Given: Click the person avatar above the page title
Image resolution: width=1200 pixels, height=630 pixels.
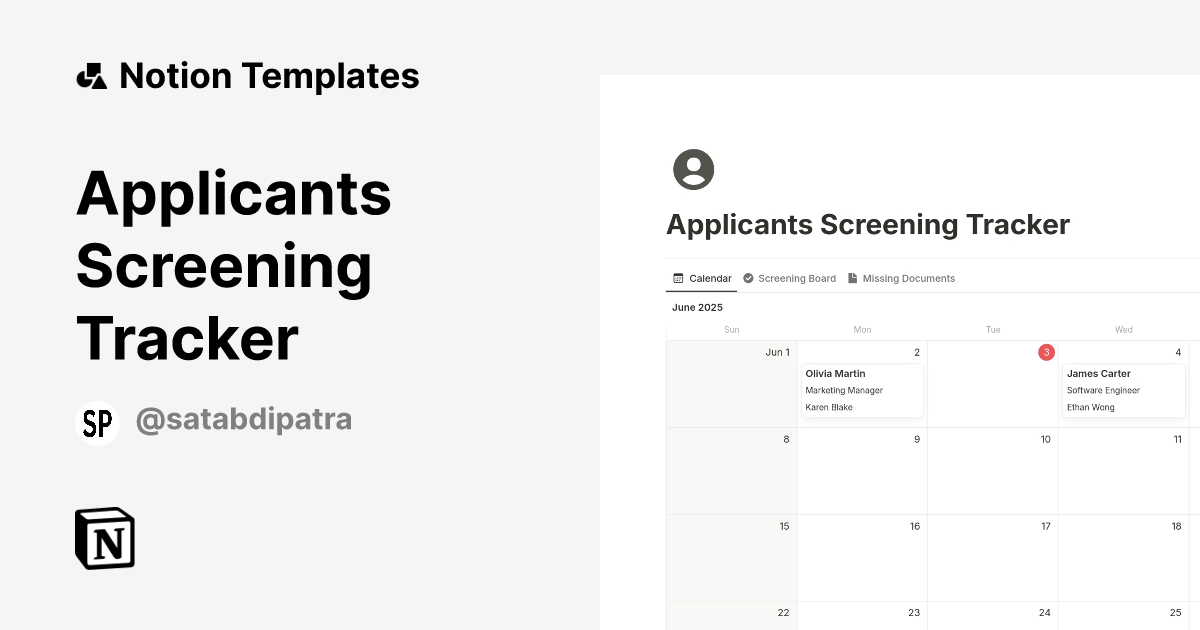Looking at the screenshot, I should point(692,170).
